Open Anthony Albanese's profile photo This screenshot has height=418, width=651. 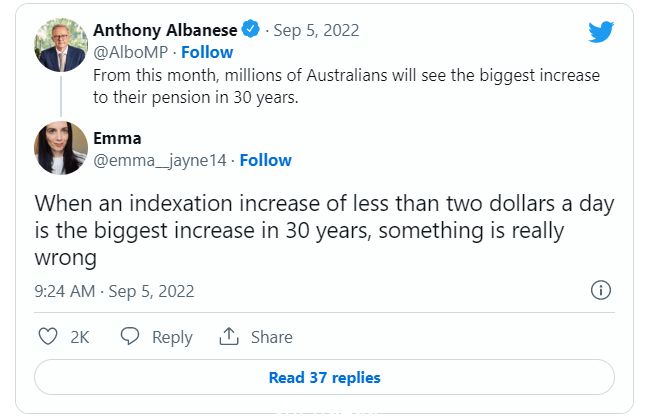tap(61, 45)
